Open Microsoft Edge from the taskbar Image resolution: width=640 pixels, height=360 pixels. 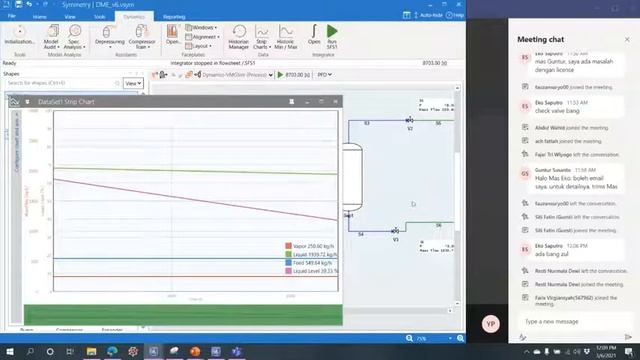tap(112, 351)
